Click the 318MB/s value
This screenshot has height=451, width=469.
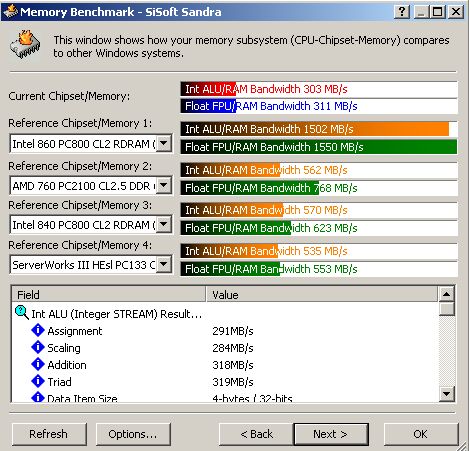point(233,365)
